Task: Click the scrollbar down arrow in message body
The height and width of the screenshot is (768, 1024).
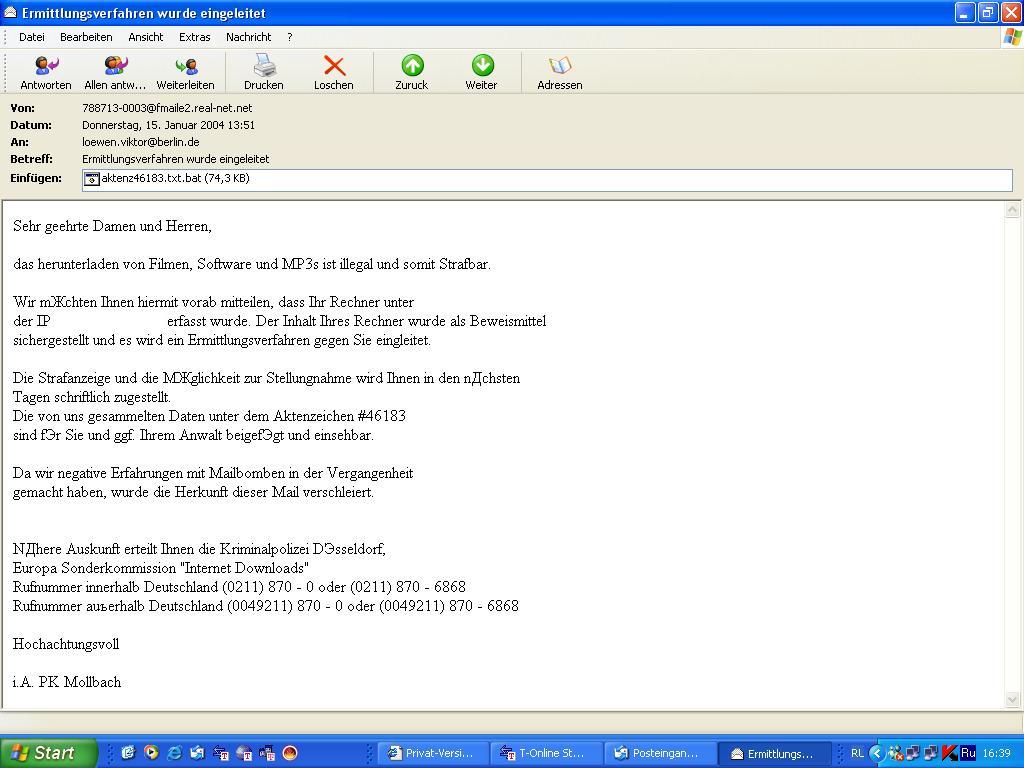Action: point(1012,700)
